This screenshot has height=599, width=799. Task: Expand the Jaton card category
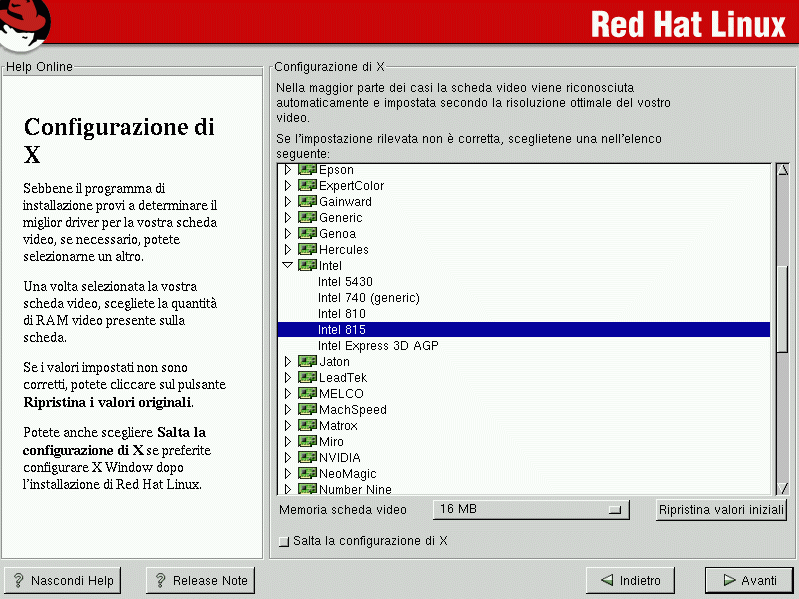tap(288, 362)
